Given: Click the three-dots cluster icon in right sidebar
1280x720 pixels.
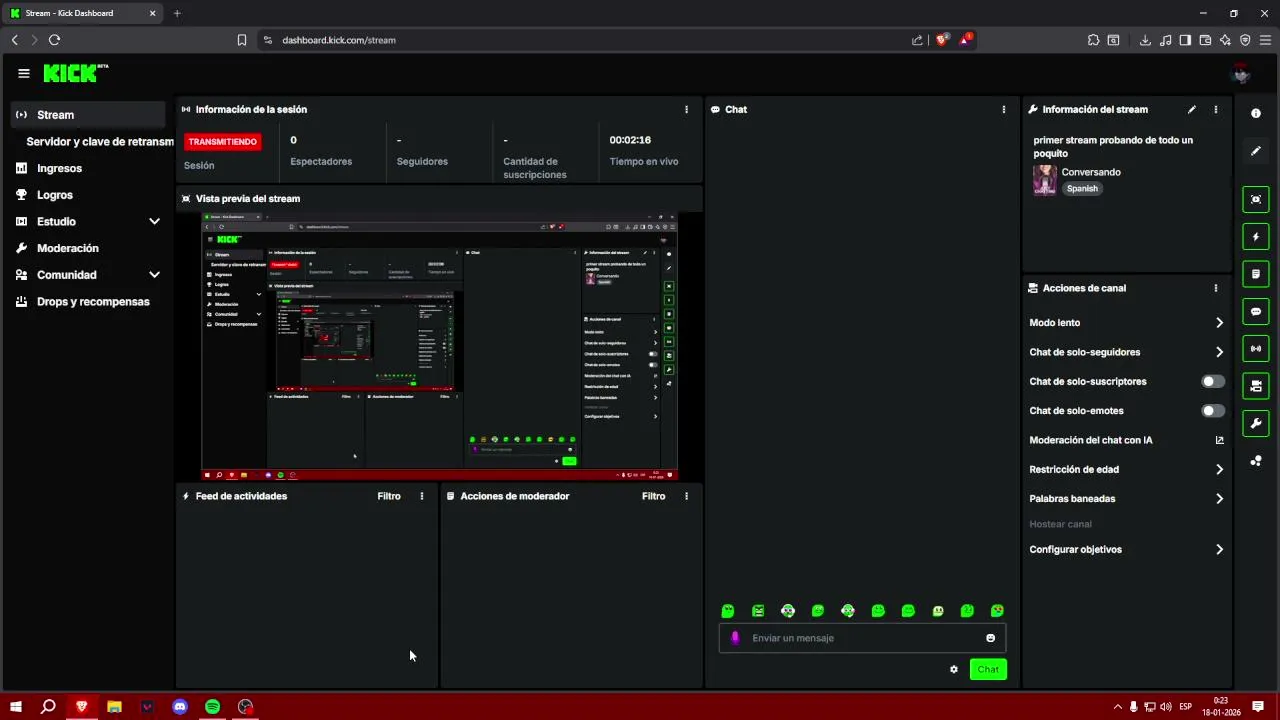Looking at the screenshot, I should pyautogui.click(x=1256, y=461).
